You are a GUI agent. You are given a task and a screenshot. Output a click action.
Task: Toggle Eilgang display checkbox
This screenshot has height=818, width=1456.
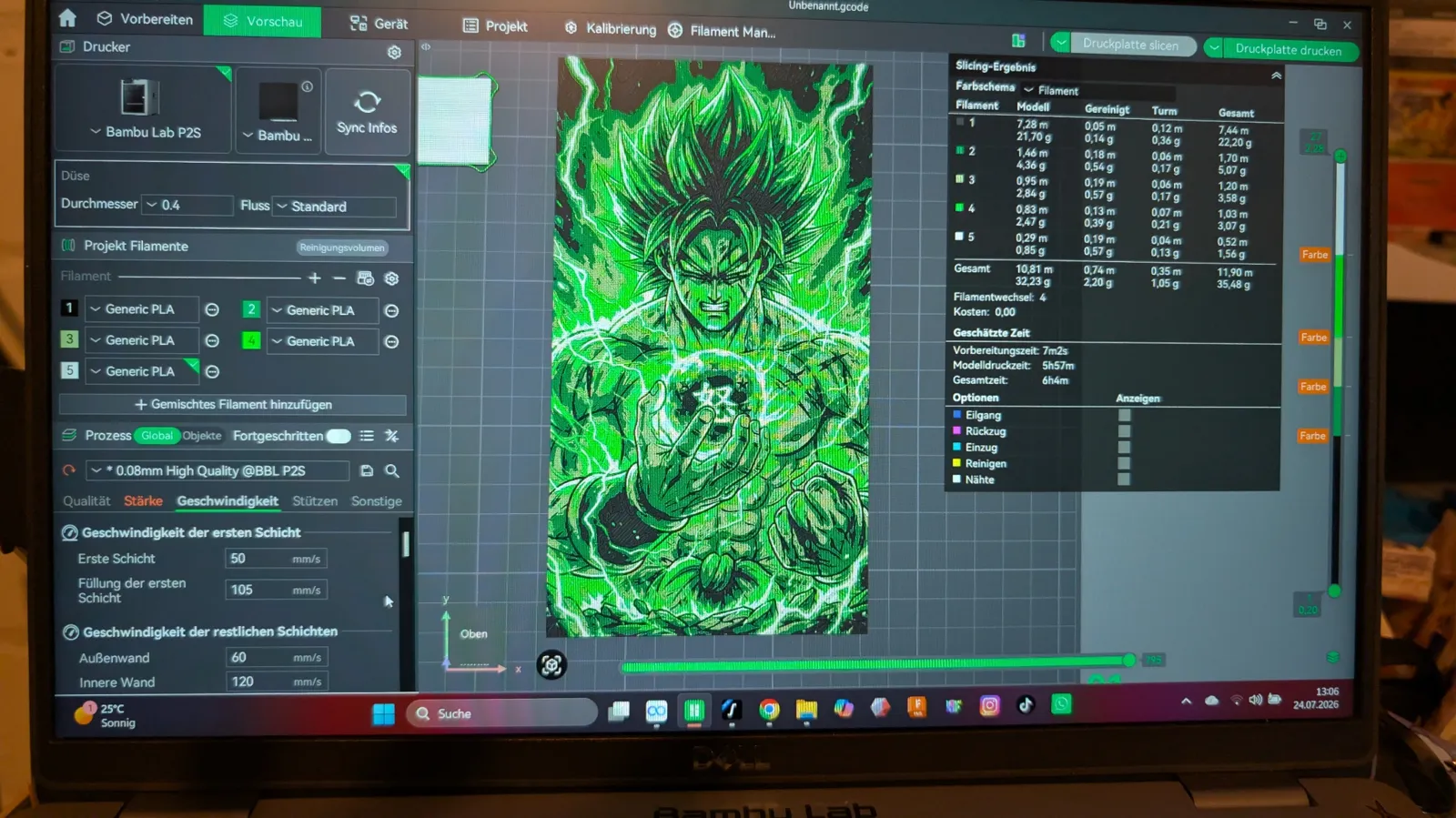point(1124,415)
